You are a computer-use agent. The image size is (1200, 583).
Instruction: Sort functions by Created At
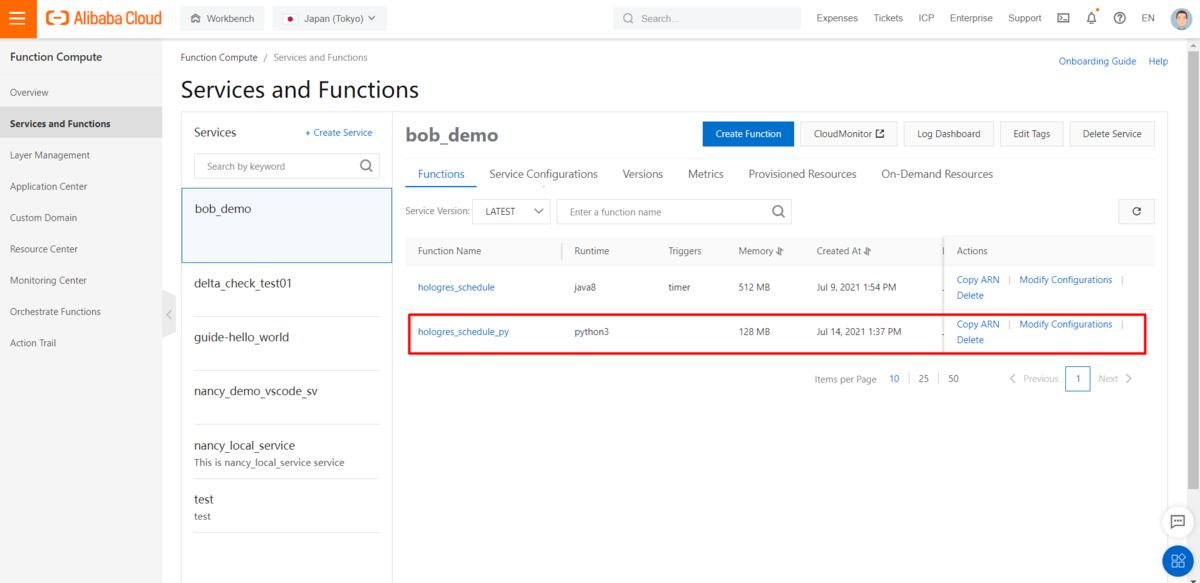point(867,251)
